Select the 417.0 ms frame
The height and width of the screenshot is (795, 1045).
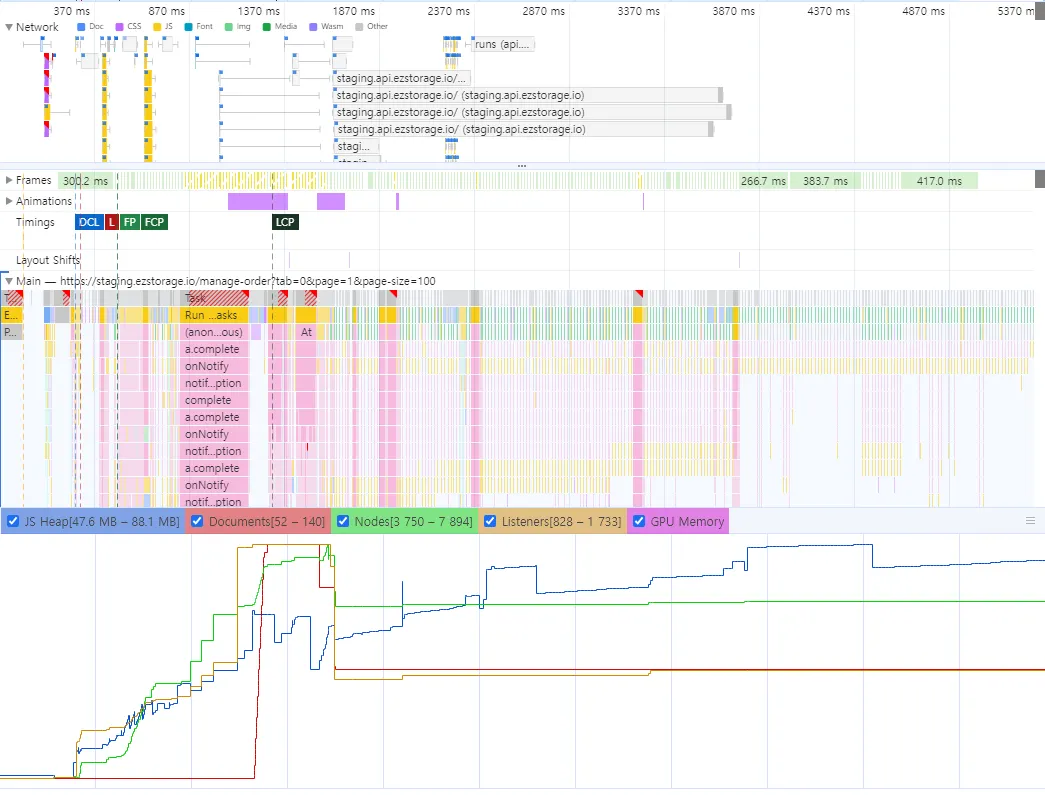[x=938, y=181]
